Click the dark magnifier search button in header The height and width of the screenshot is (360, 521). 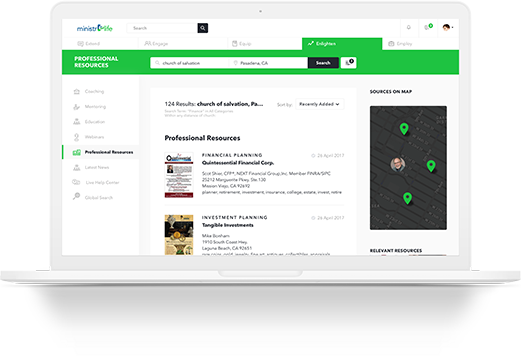point(203,28)
